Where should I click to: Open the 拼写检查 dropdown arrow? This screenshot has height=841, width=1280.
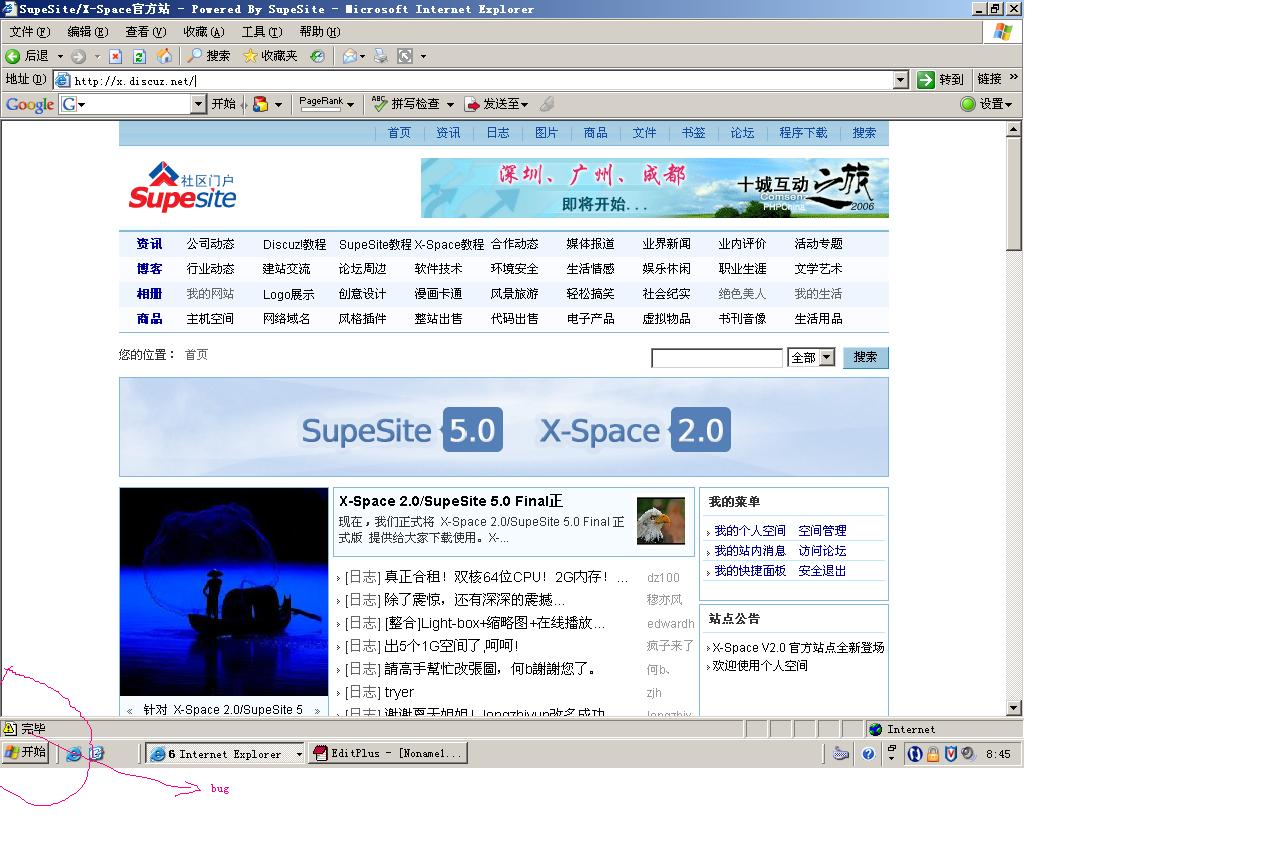pos(450,104)
